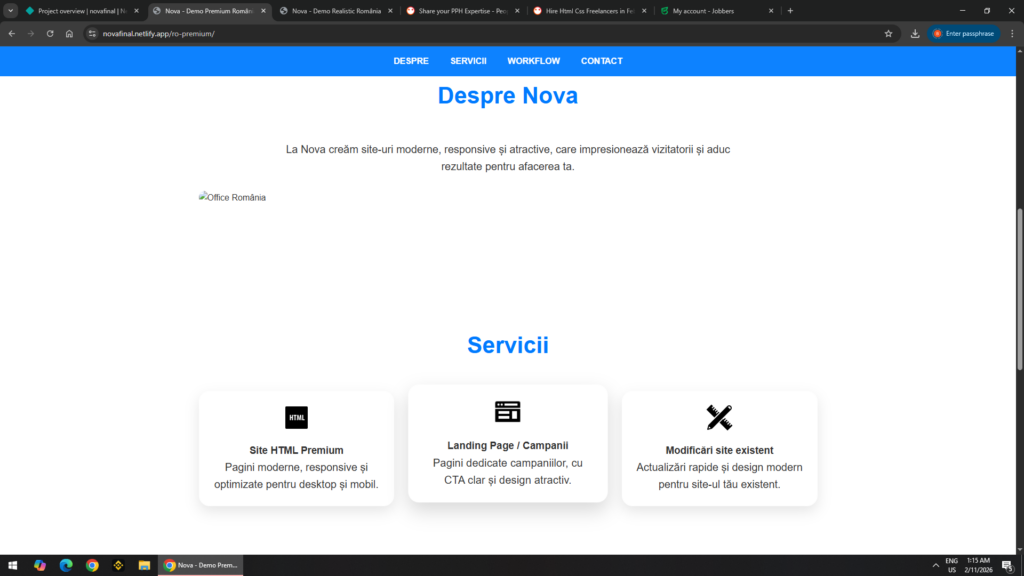Click the Enter passphrase button
1024x576 pixels.
tap(964, 33)
